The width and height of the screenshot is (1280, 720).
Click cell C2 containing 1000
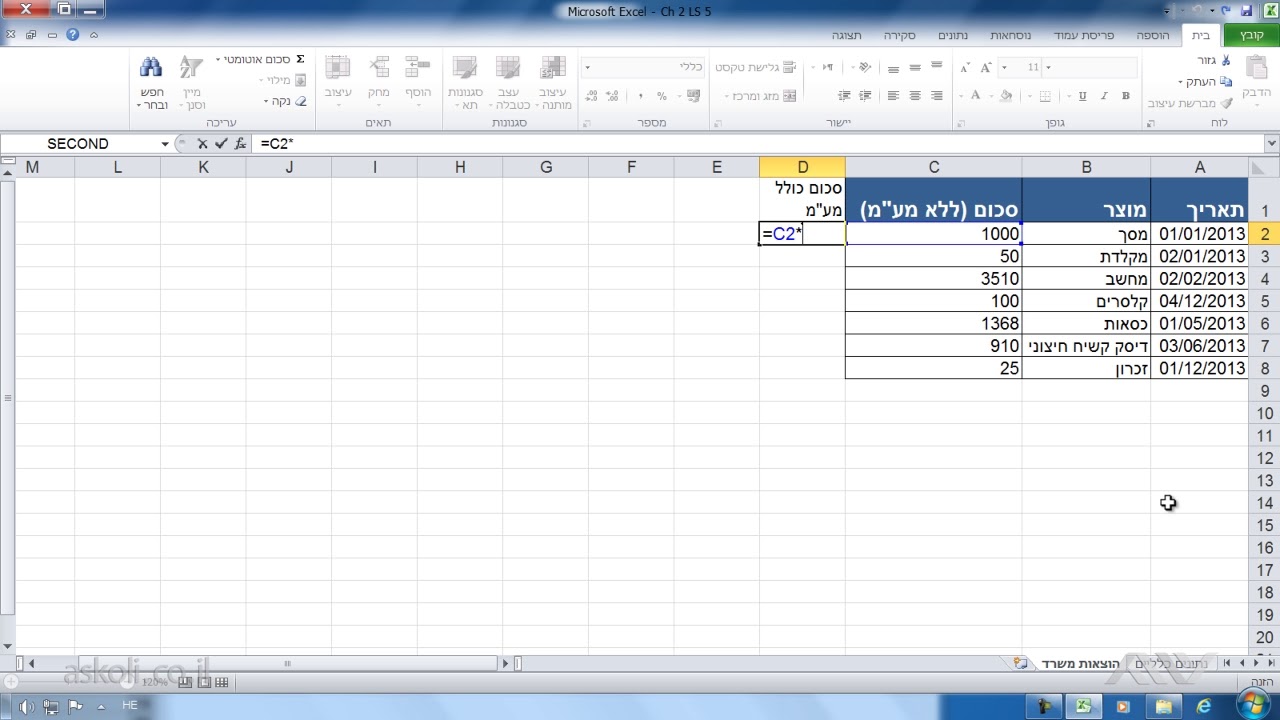(x=934, y=234)
